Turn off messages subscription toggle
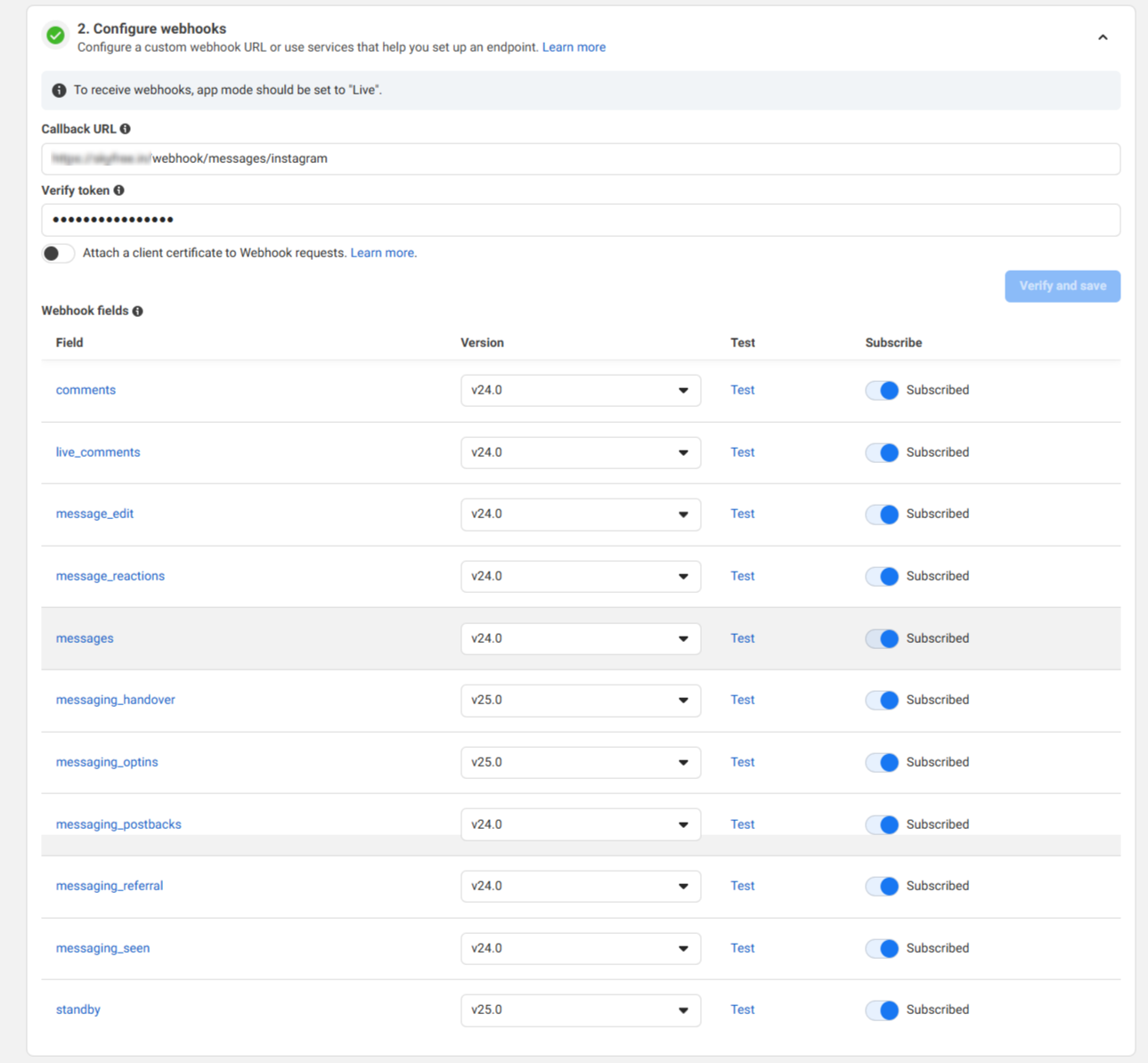1148x1063 pixels. click(882, 638)
